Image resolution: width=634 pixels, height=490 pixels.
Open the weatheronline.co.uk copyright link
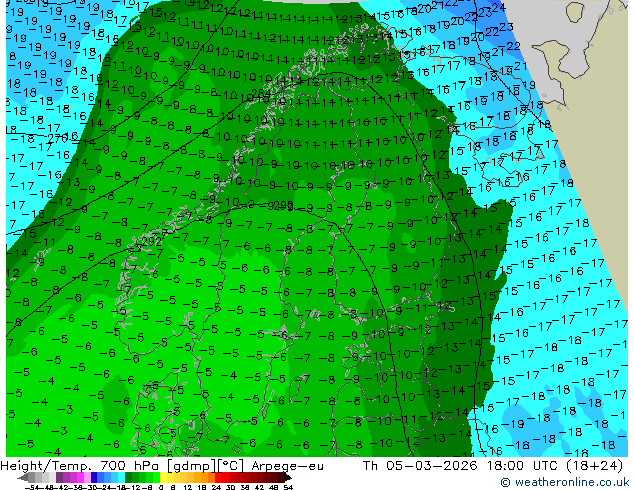(x=565, y=482)
